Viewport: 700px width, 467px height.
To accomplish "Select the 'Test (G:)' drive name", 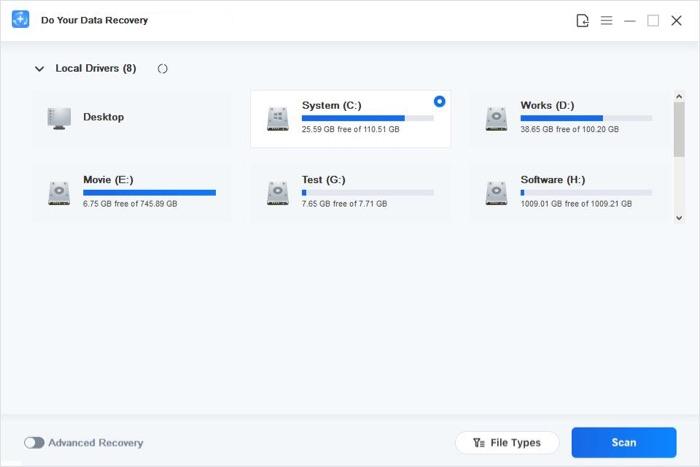I will click(324, 180).
